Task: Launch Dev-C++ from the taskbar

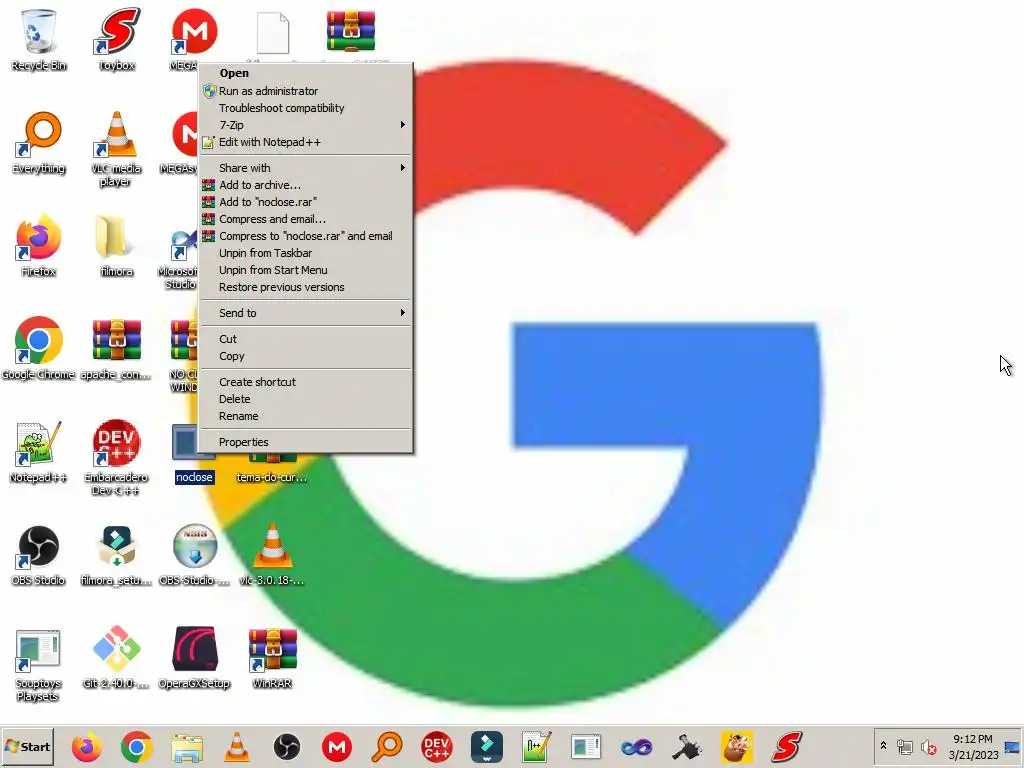Action: pos(436,746)
